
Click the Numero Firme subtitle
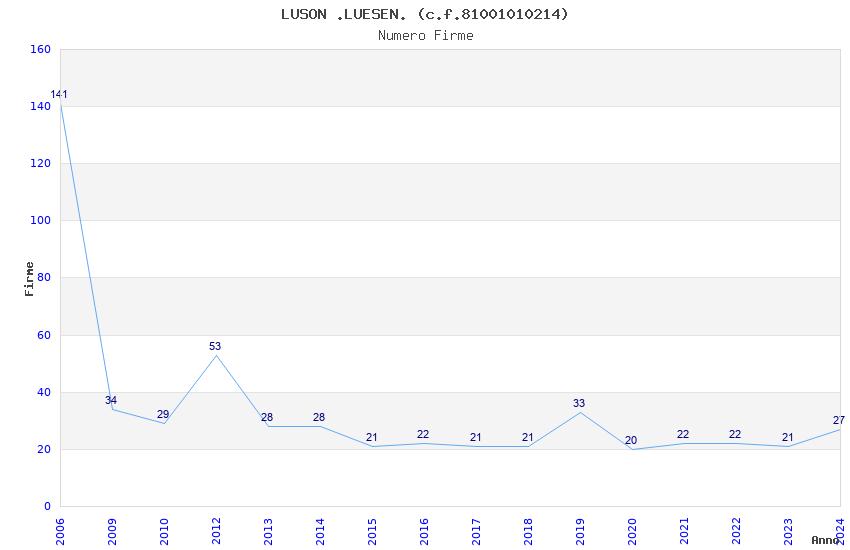click(426, 36)
